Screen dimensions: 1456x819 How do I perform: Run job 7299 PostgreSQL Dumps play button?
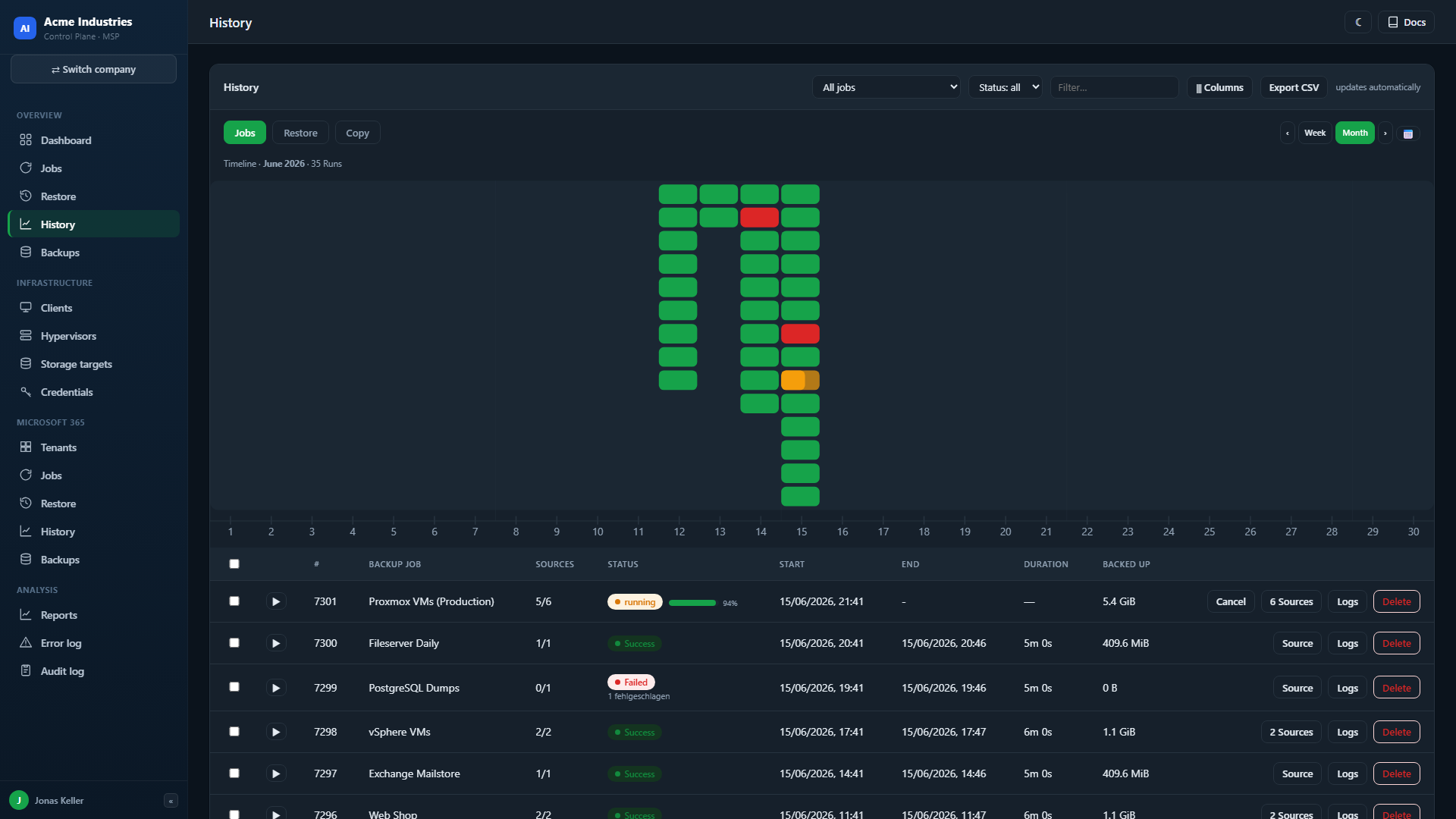tap(276, 688)
